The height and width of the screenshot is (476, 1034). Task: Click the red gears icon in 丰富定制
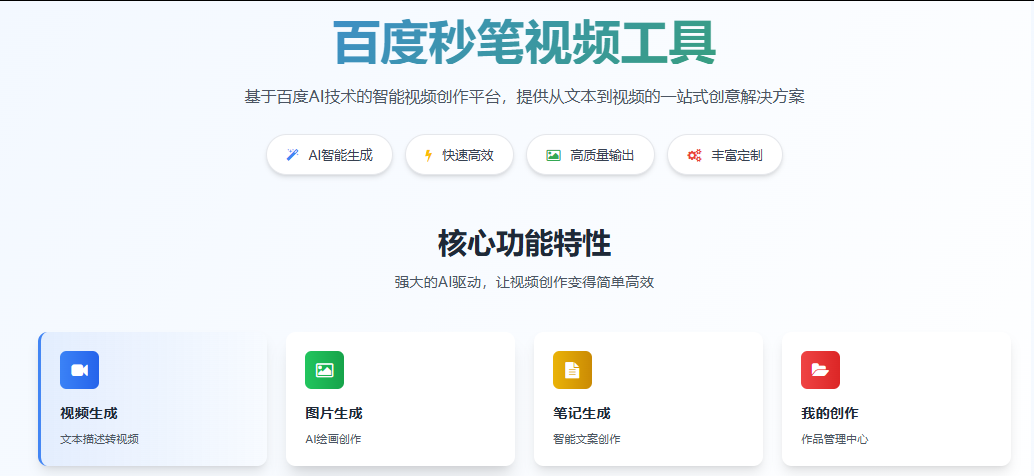(x=694, y=156)
